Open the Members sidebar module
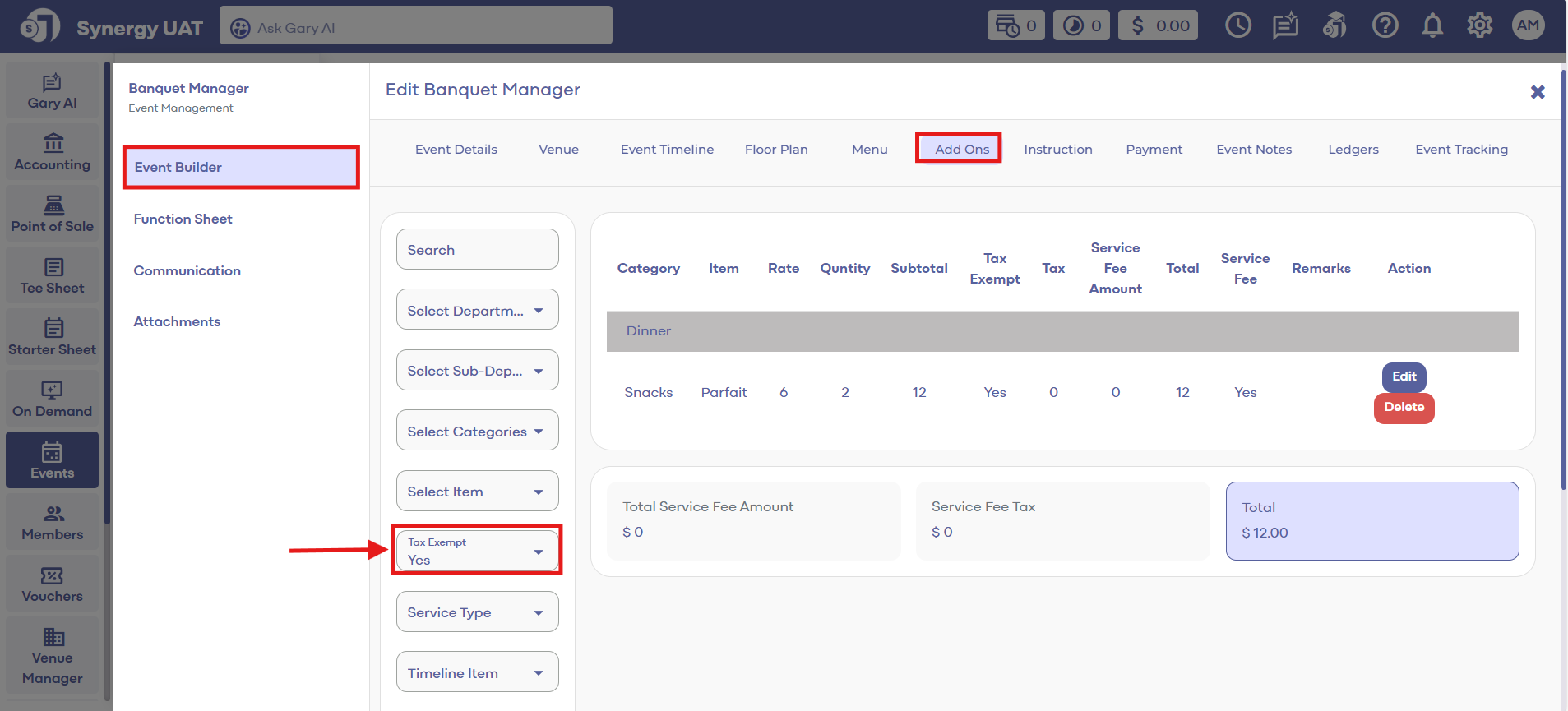The width and height of the screenshot is (1568, 711). [53, 522]
